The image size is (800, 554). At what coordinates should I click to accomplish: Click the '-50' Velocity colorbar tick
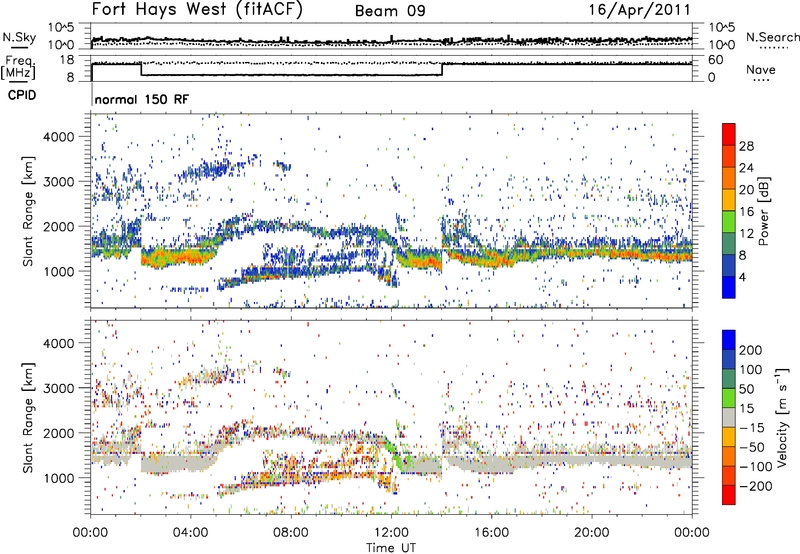752,447
